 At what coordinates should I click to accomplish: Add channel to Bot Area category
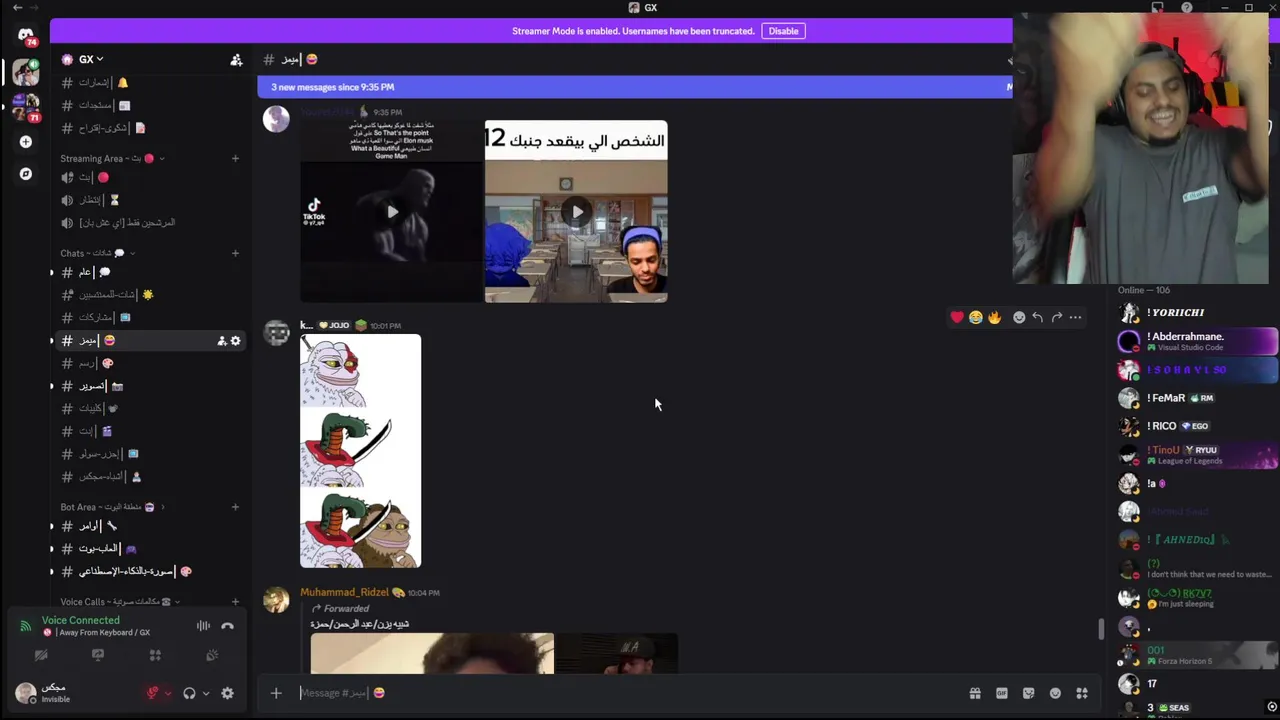coord(235,507)
